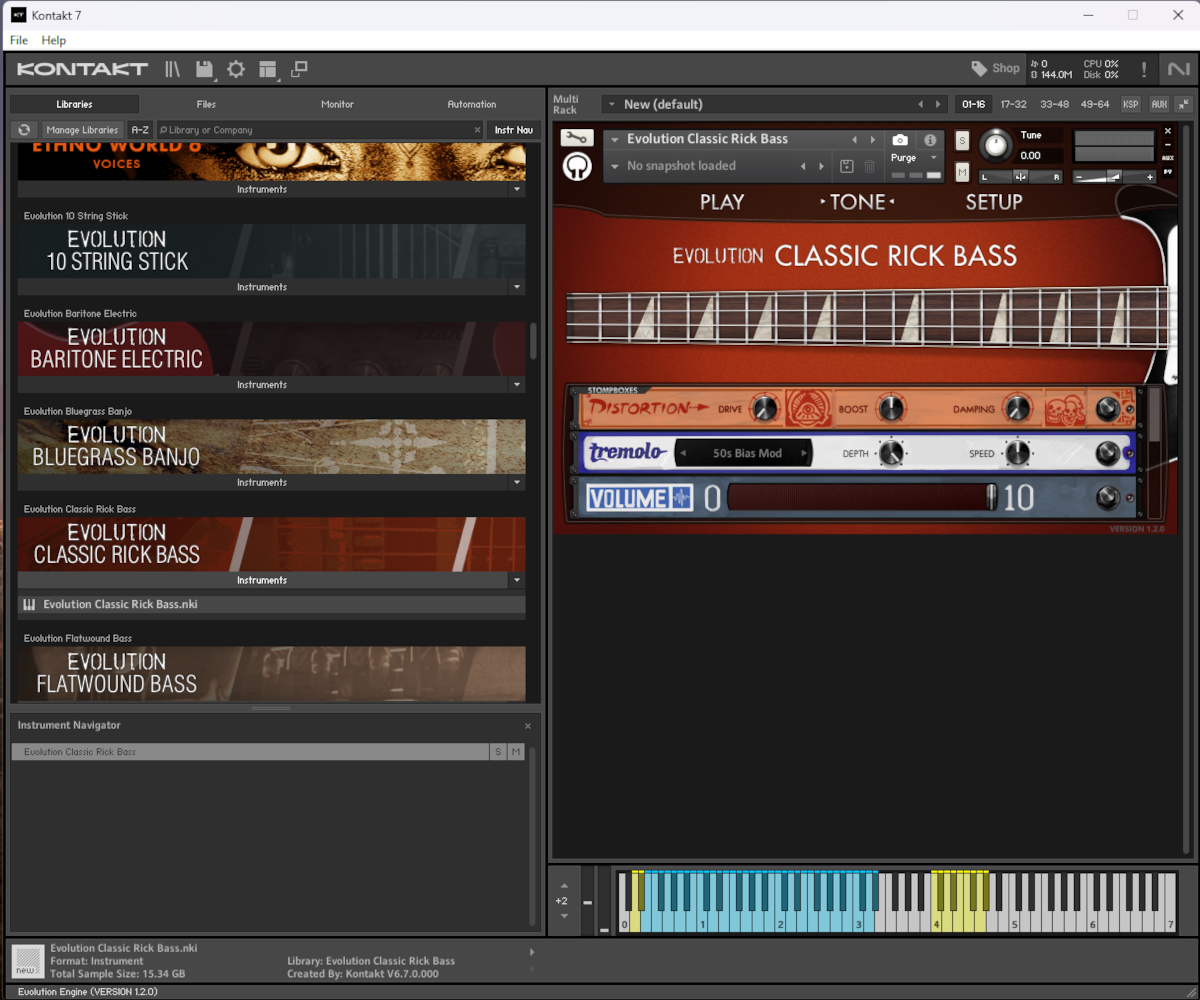This screenshot has height=1000, width=1200.
Task: Click the minimized view windows icon
Action: pos(299,69)
